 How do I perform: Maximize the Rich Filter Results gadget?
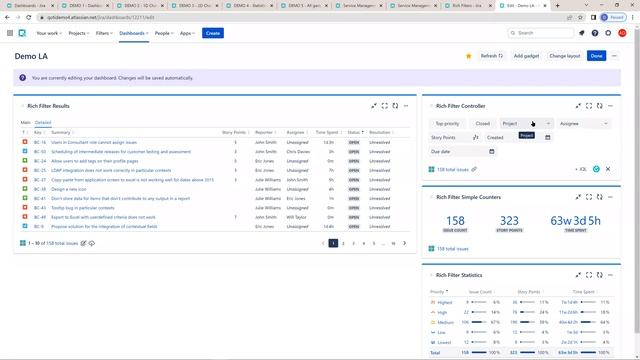click(384, 106)
